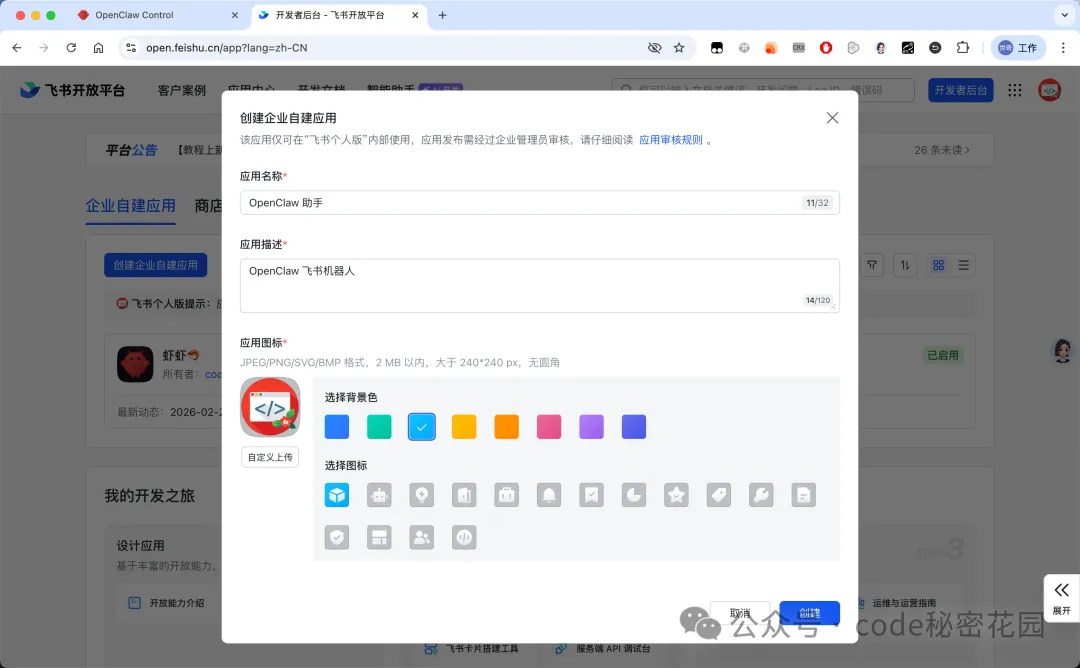Select teal green background color

[x=379, y=427]
